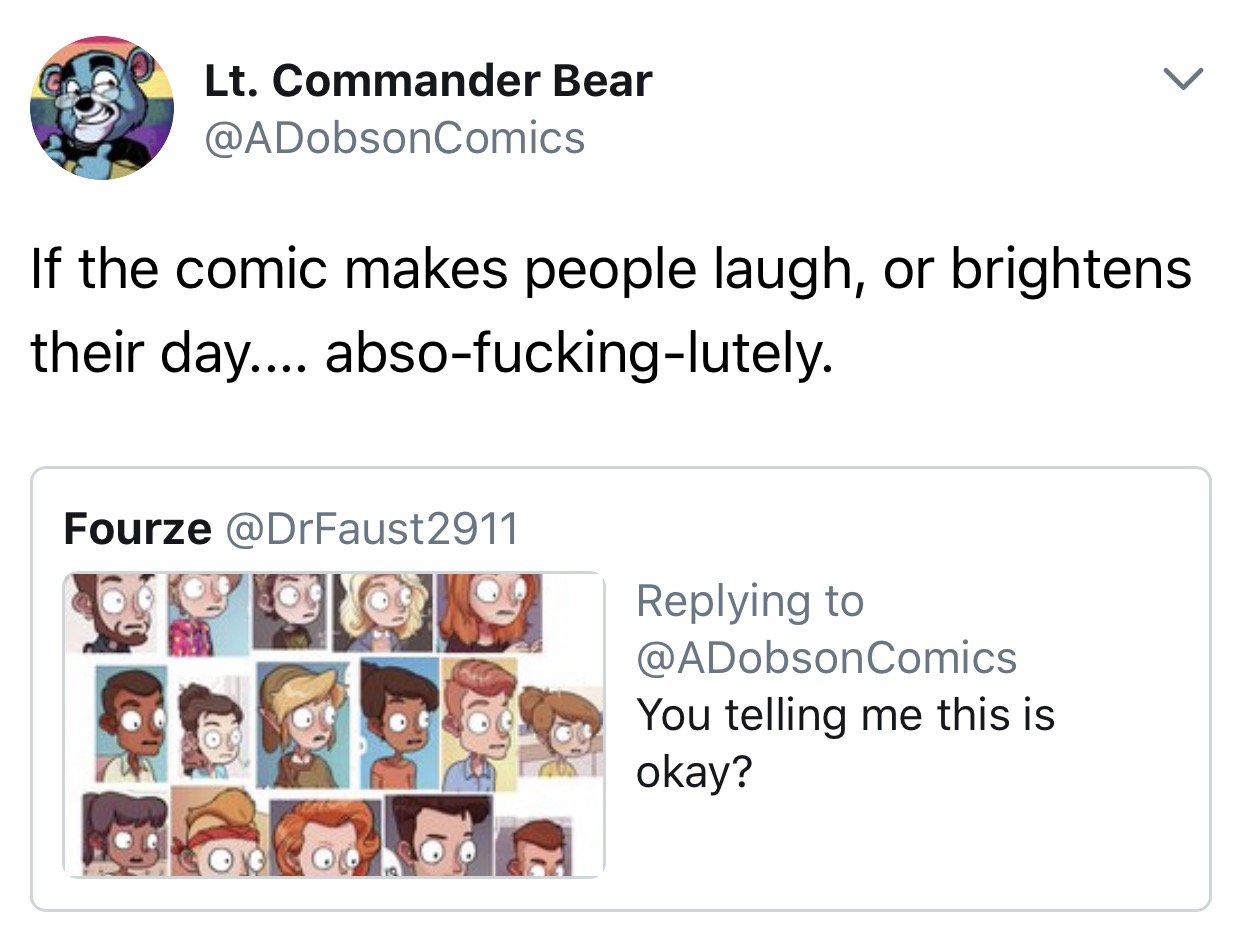Viewport: 1242px width, 941px height.
Task: Select the long red-haired woman face in the top row
Action: tap(490, 613)
